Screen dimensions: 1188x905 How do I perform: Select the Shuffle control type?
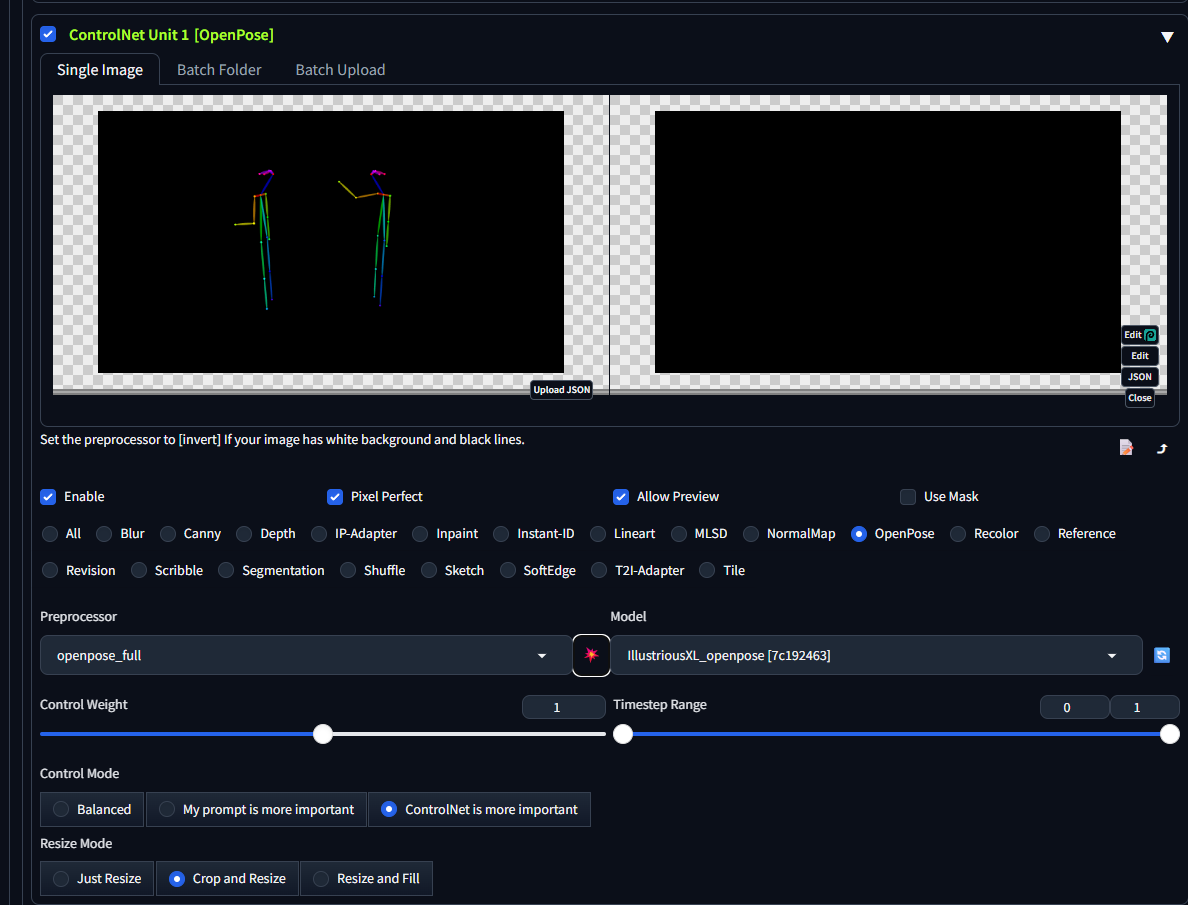(x=373, y=571)
